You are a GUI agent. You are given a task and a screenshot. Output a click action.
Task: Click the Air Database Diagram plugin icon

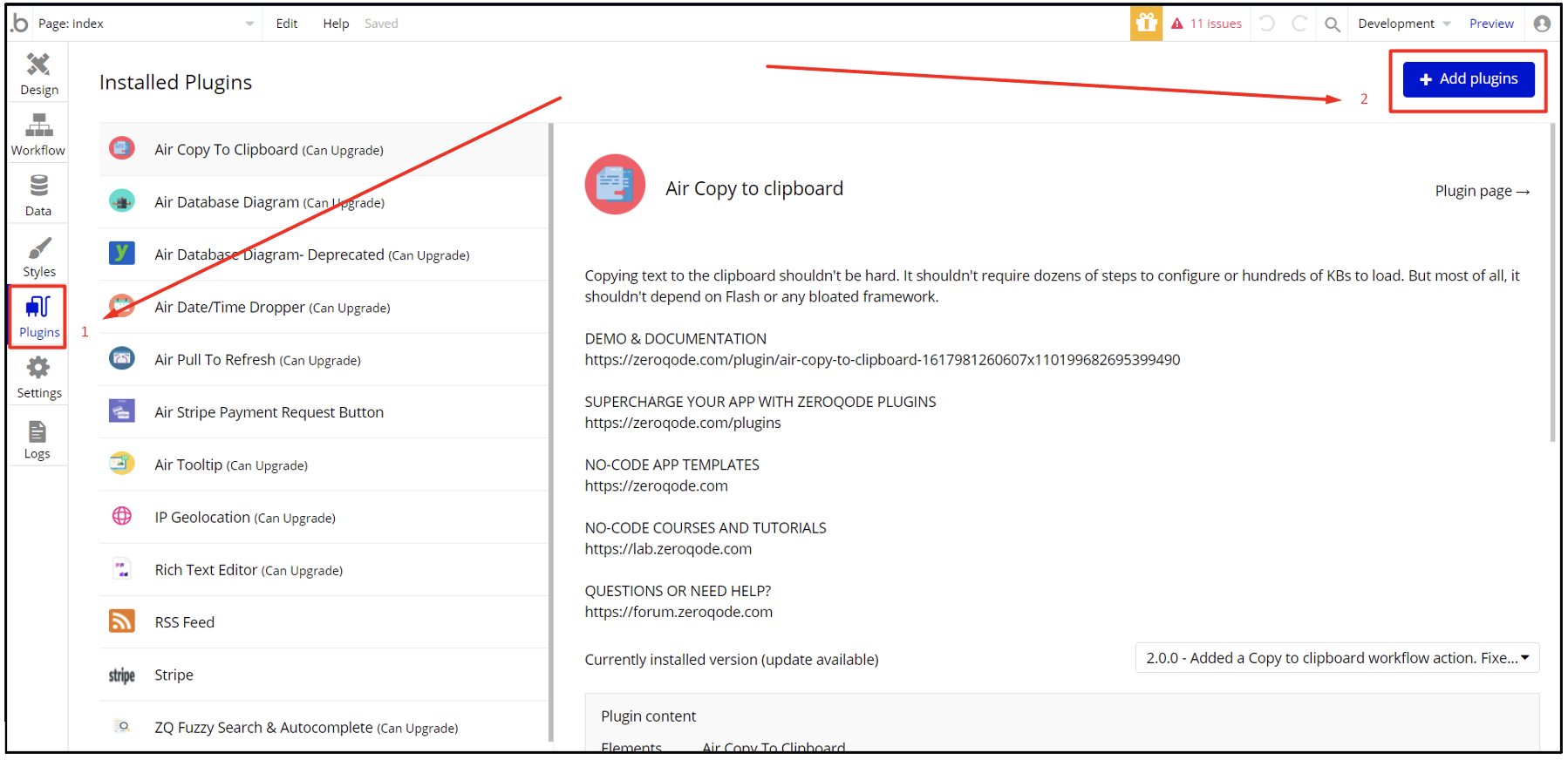click(x=122, y=200)
